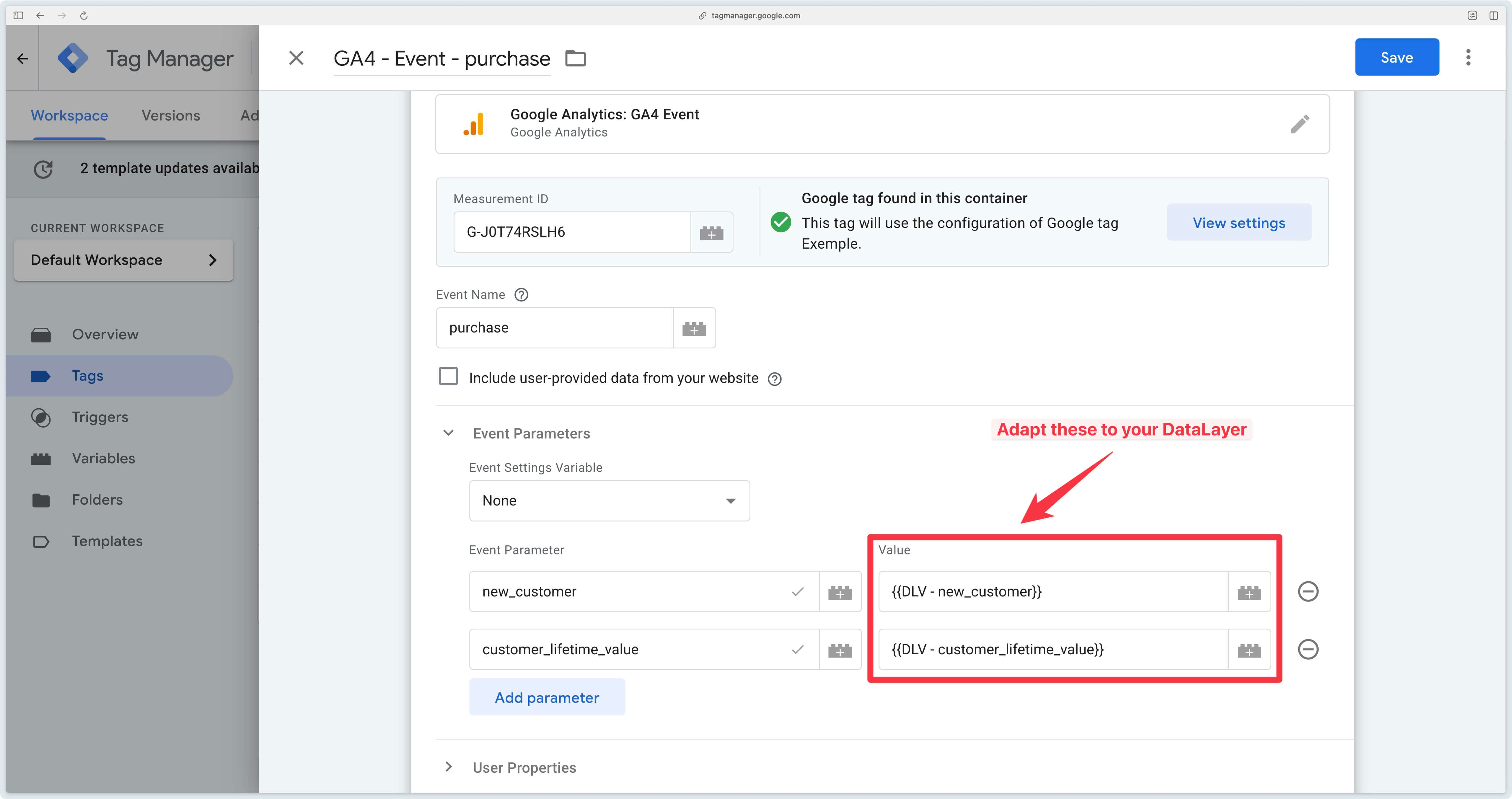Click View settings

(1239, 223)
